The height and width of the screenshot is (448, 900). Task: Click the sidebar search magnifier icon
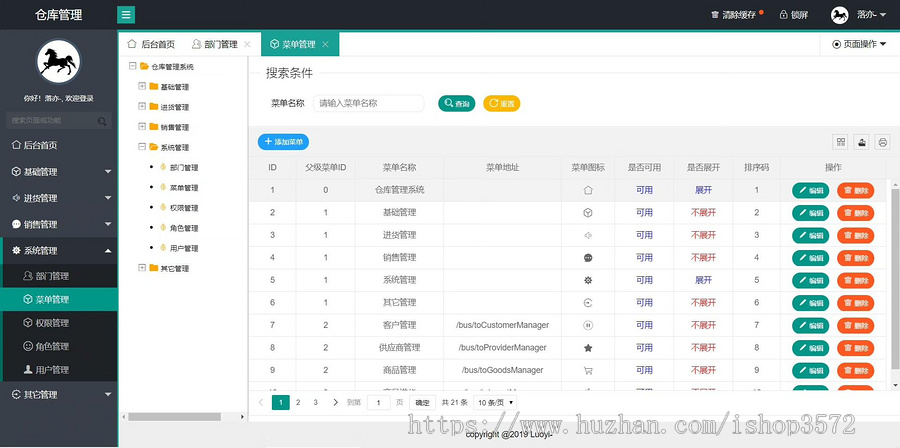[x=102, y=121]
